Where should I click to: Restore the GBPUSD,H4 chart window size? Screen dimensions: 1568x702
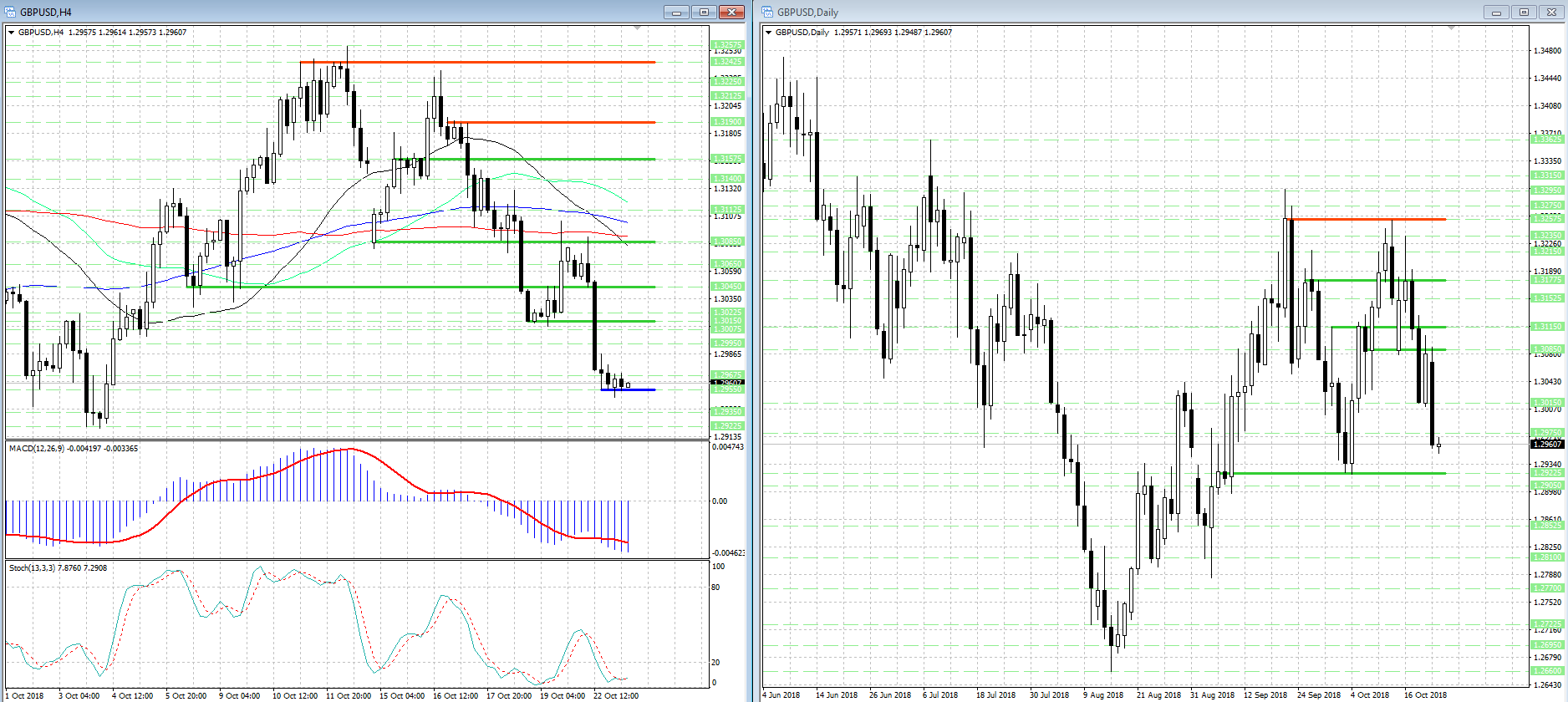(x=704, y=12)
